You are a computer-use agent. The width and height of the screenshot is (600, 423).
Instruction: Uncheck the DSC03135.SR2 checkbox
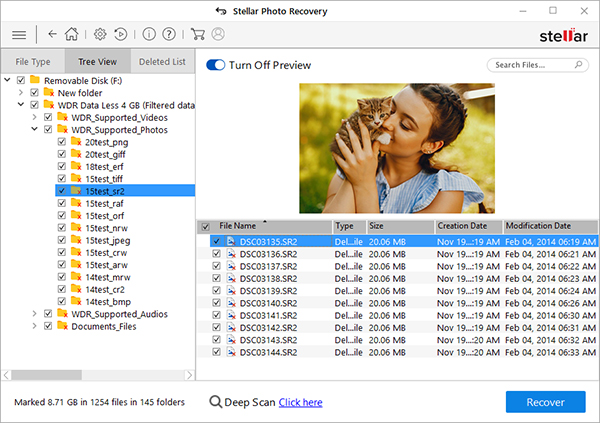coord(216,241)
